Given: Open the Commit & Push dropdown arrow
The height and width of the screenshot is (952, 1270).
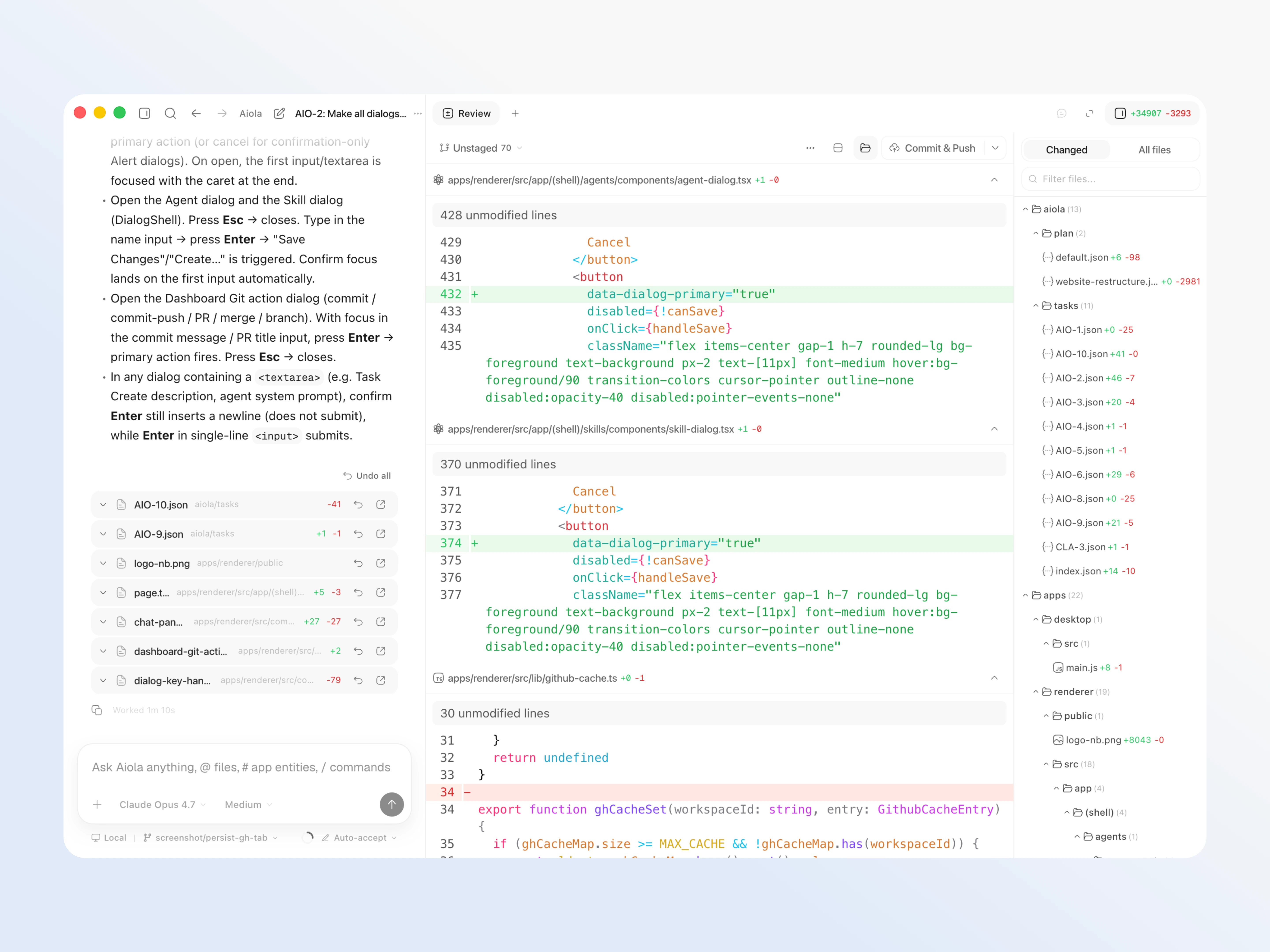Looking at the screenshot, I should [995, 148].
